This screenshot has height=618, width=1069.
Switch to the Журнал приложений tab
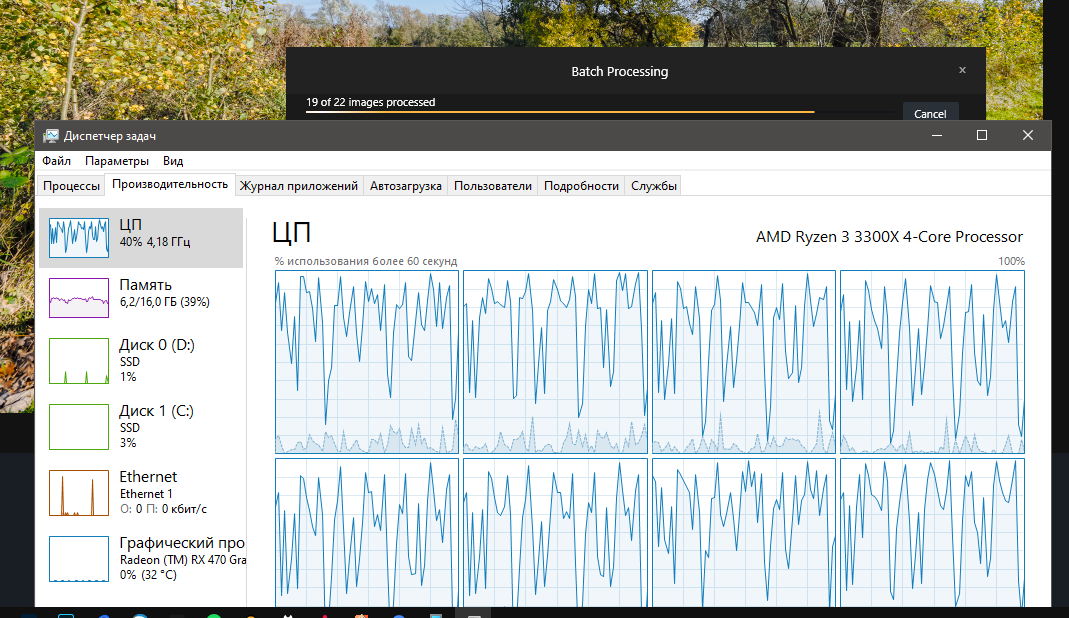click(298, 186)
